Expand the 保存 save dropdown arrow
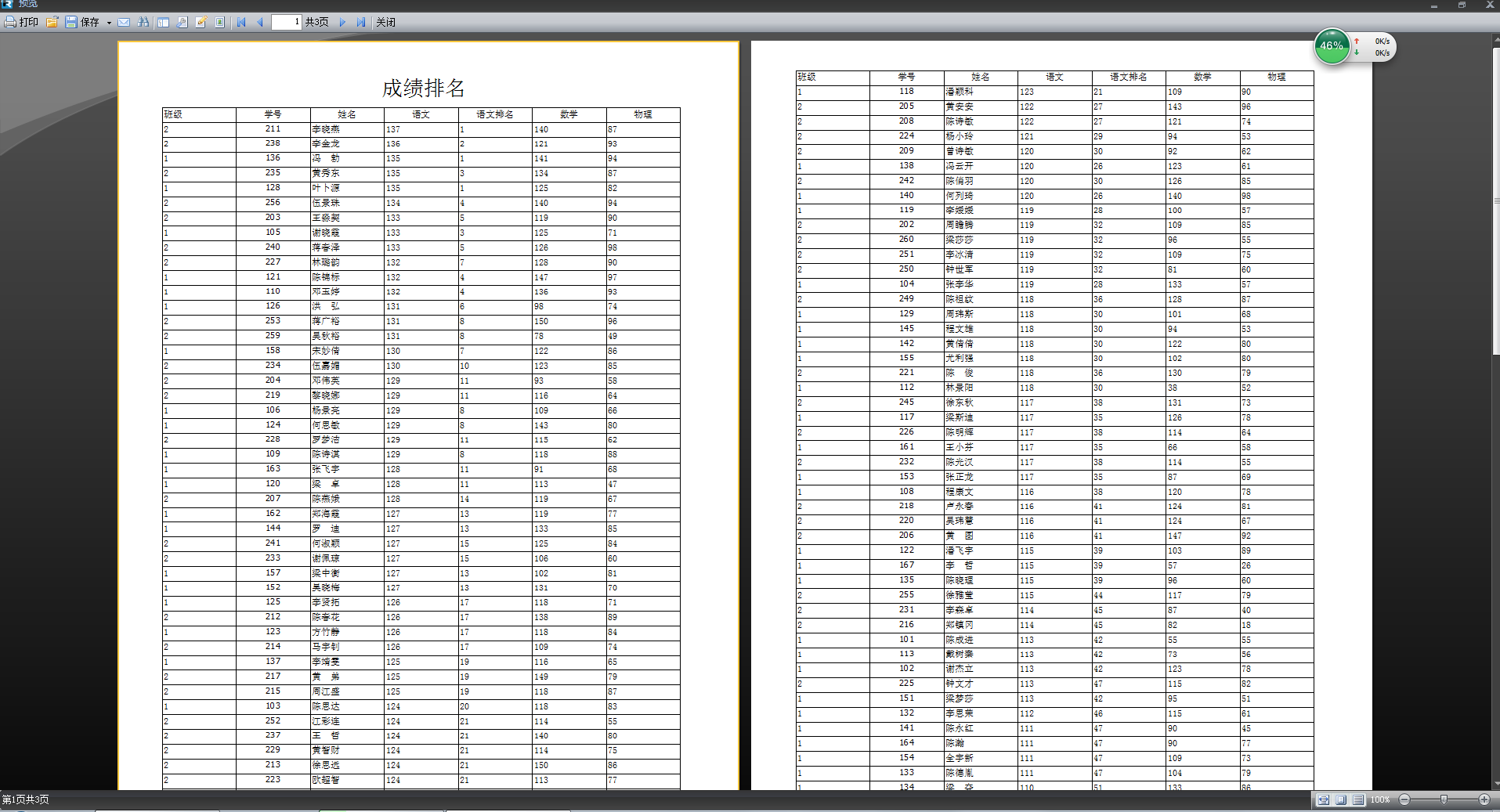This screenshot has width=1500, height=812. click(x=109, y=23)
